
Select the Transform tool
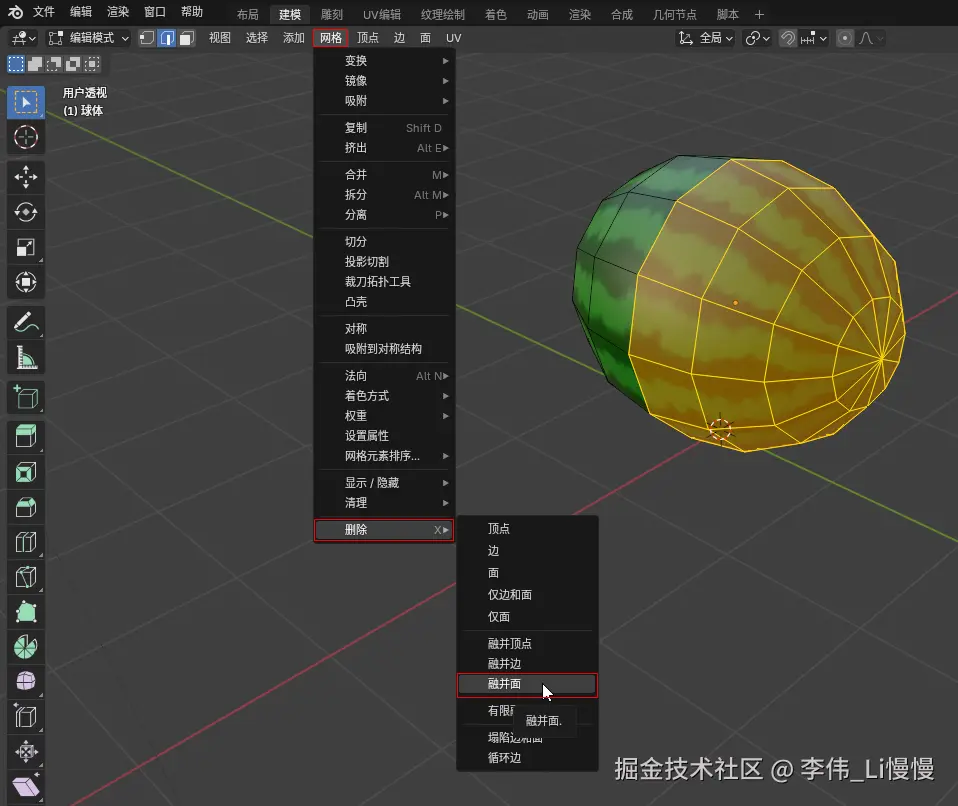pyautogui.click(x=26, y=282)
